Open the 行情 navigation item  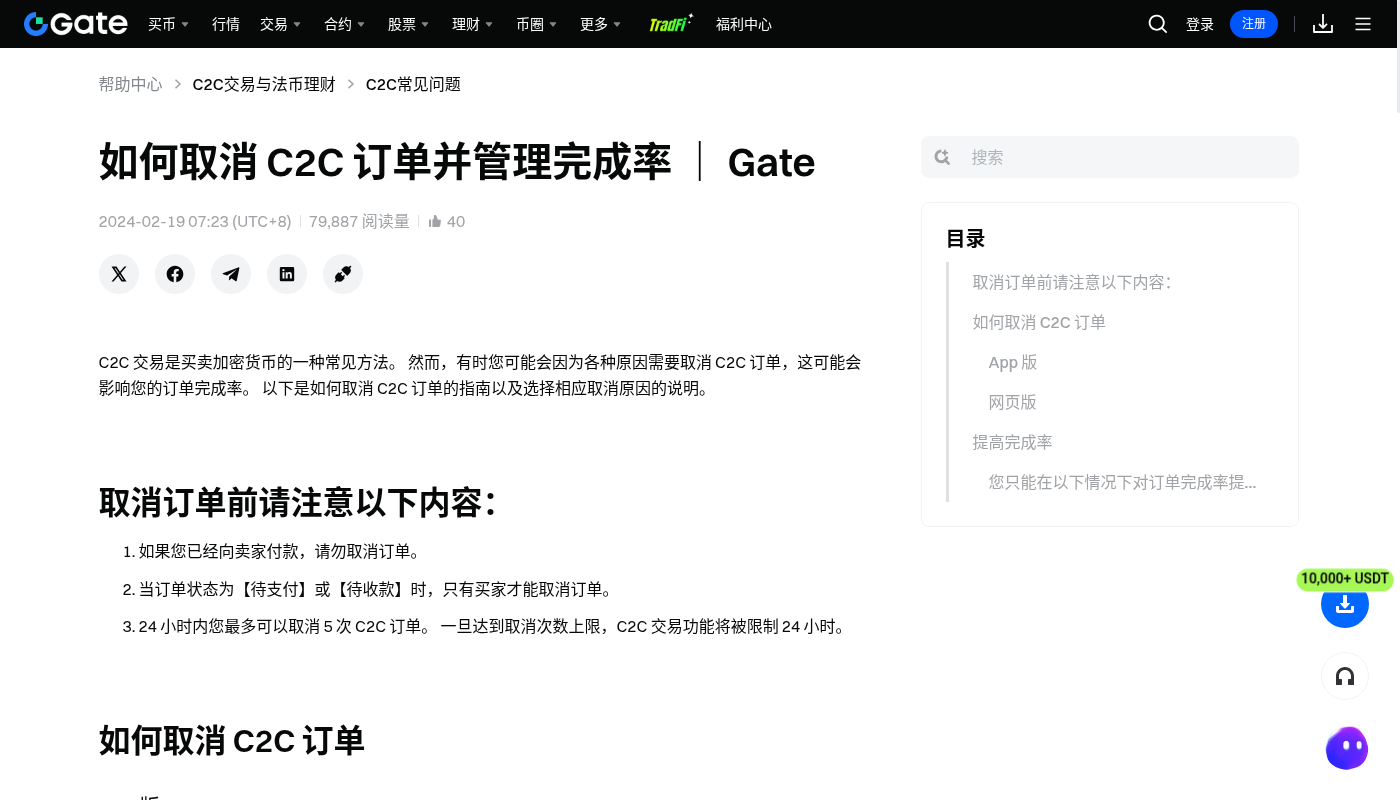point(226,24)
